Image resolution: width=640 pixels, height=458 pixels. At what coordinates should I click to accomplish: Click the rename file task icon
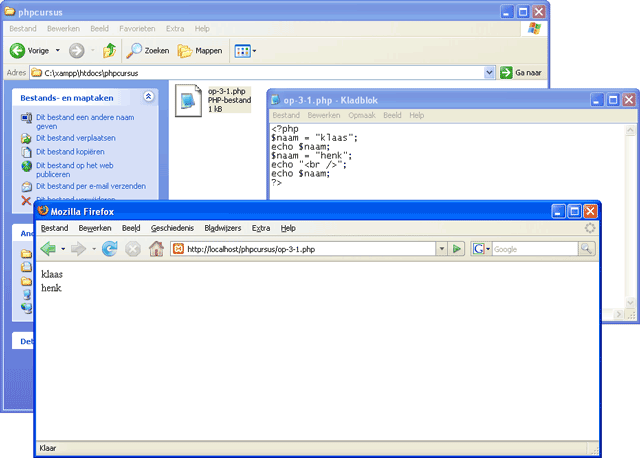[x=26, y=118]
